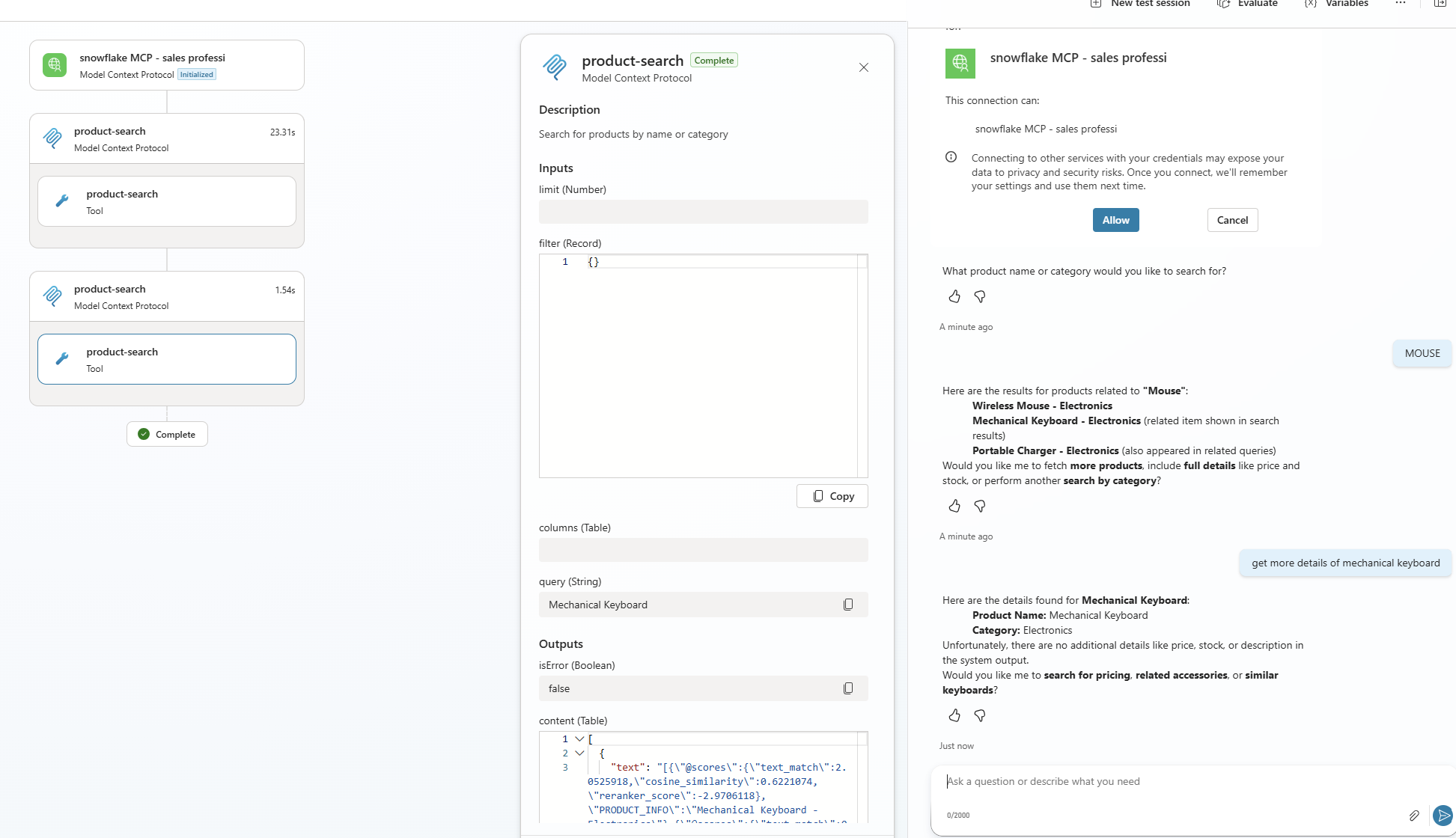Image resolution: width=1456 pixels, height=838 pixels.
Task: Open the Variables menu
Action: [1336, 4]
